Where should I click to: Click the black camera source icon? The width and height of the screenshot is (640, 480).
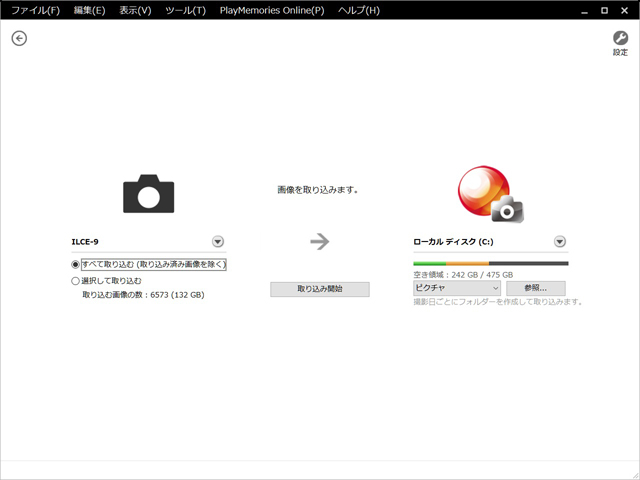(x=148, y=192)
